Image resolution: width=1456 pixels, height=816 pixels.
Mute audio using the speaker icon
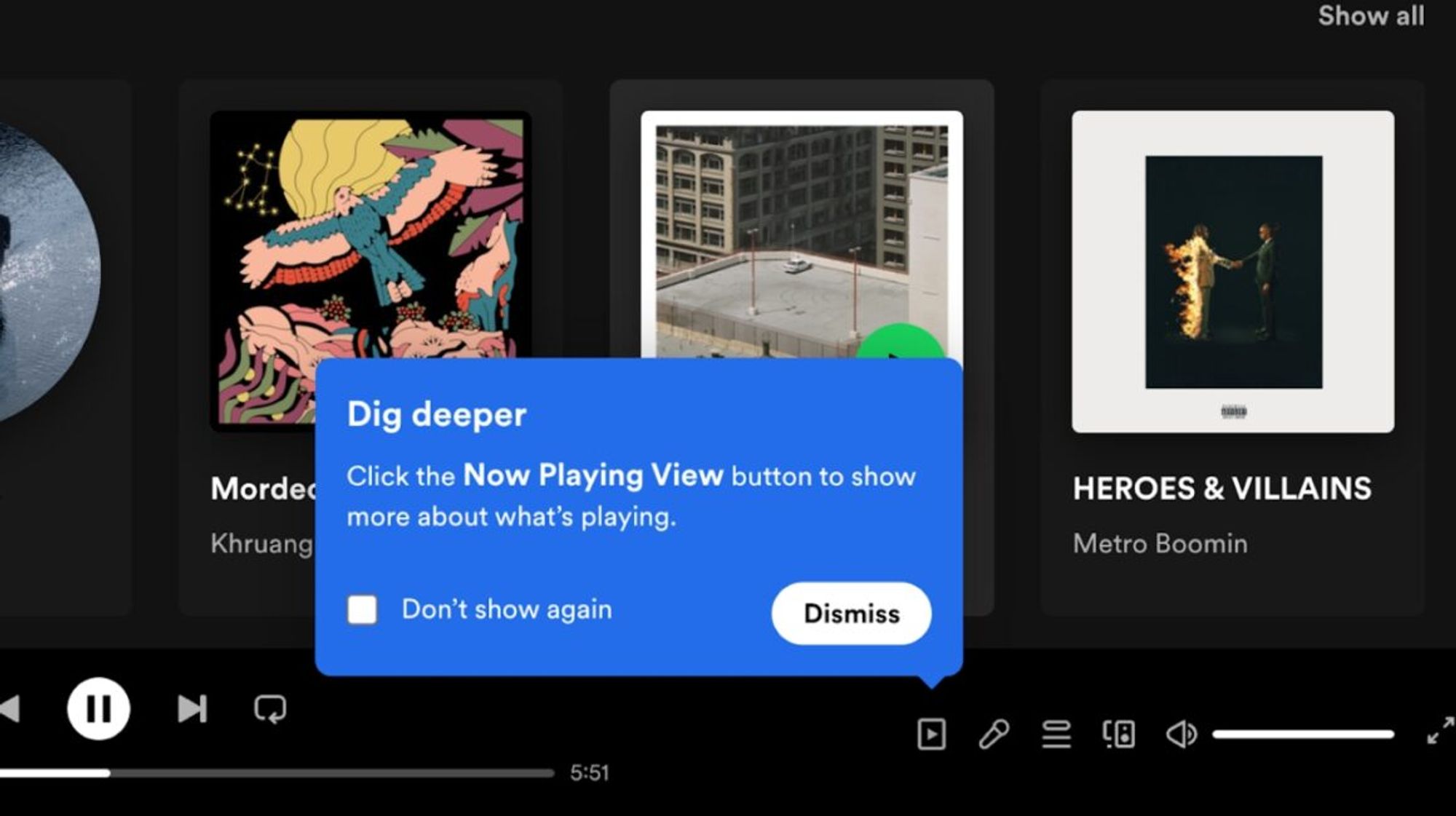pyautogui.click(x=1181, y=734)
